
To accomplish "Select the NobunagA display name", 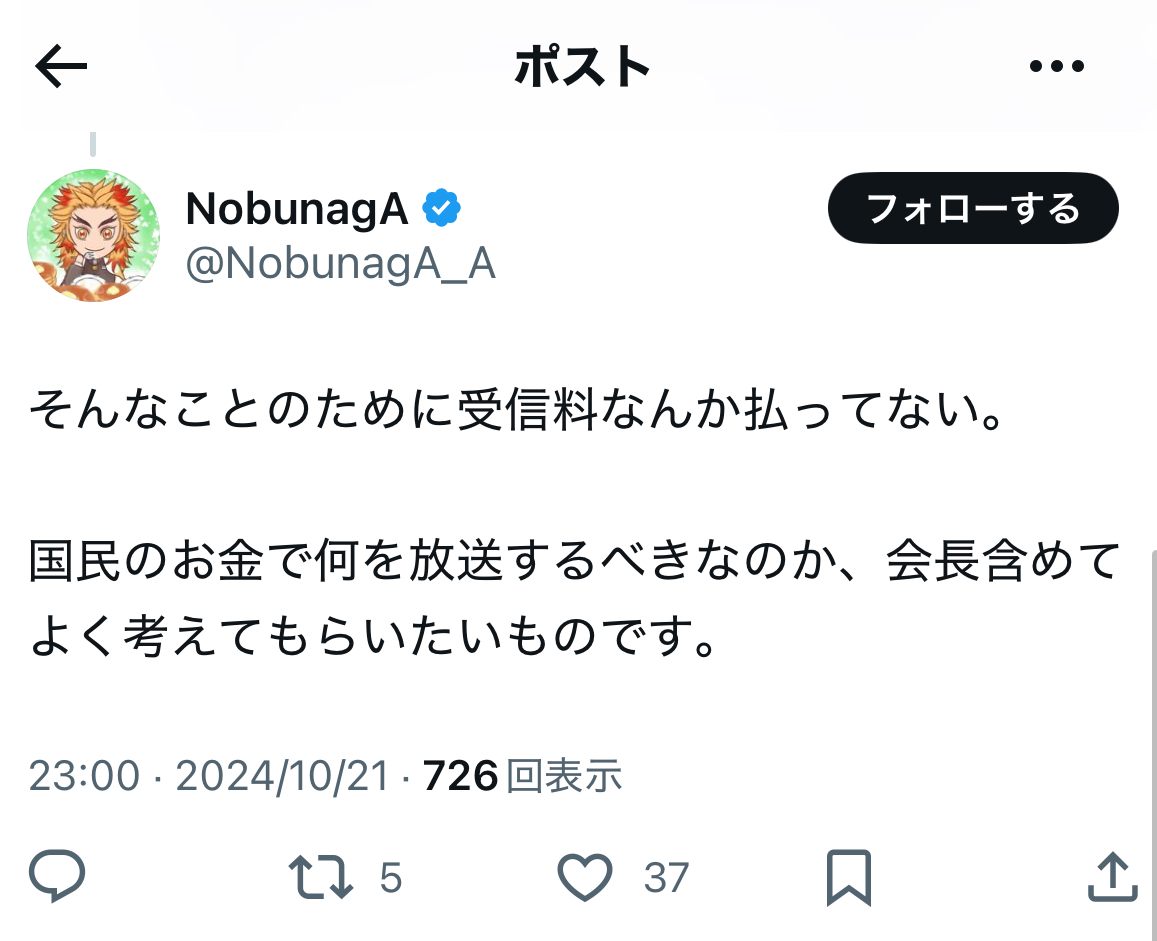I will (x=297, y=208).
